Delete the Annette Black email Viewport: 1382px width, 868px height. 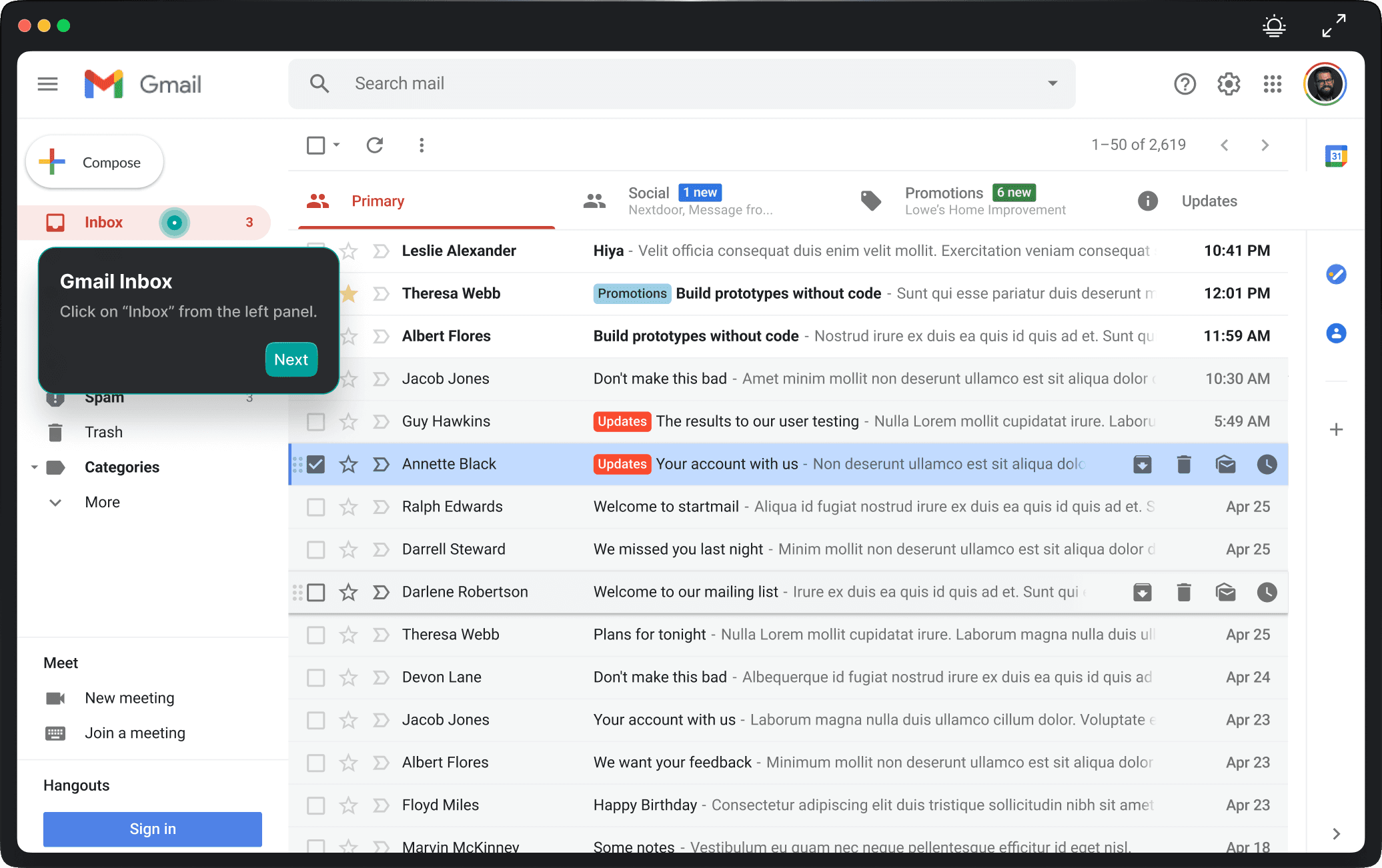[x=1184, y=464]
